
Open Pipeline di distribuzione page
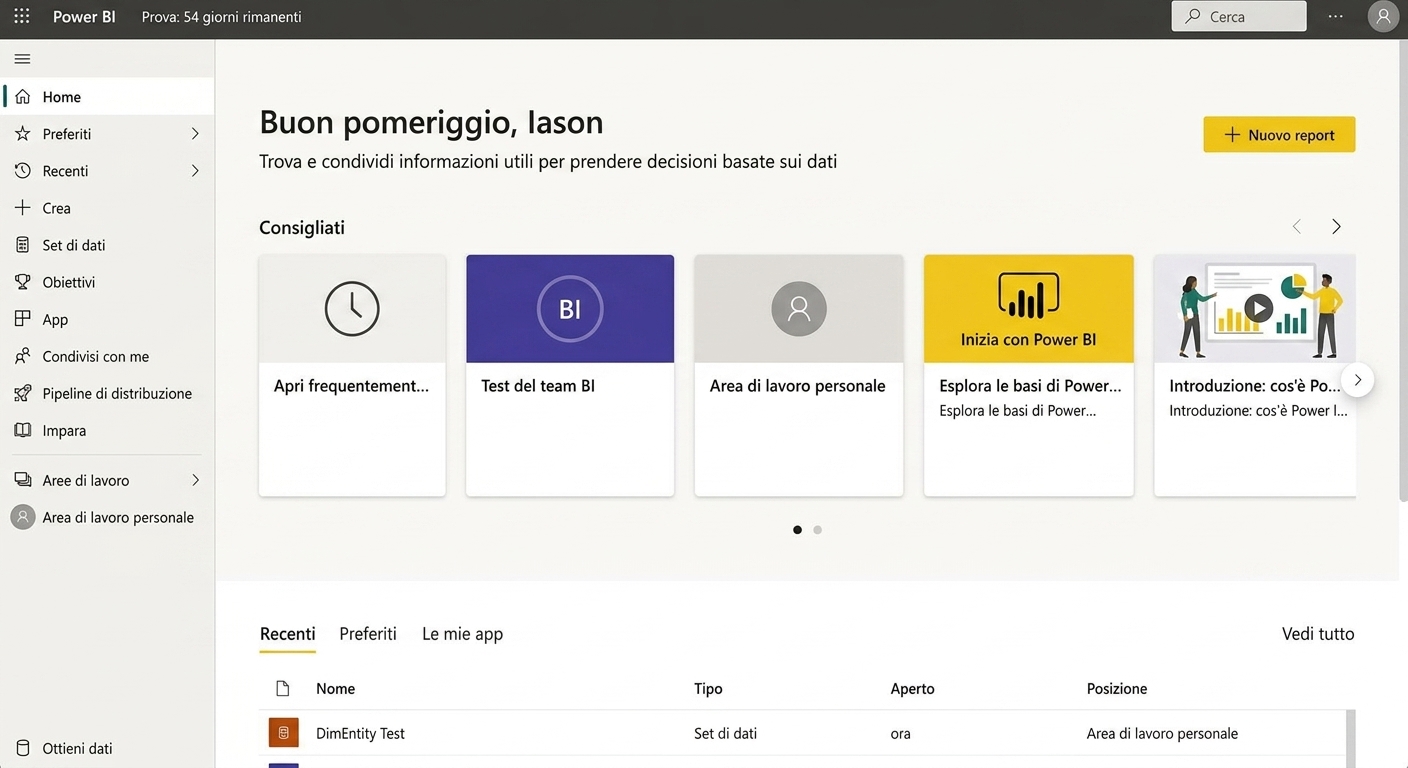coord(107,393)
